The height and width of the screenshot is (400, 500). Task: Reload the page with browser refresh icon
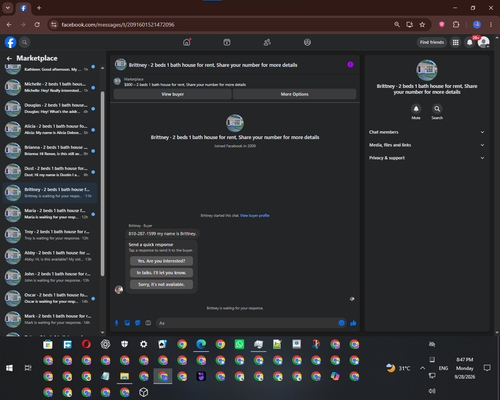tap(37, 25)
